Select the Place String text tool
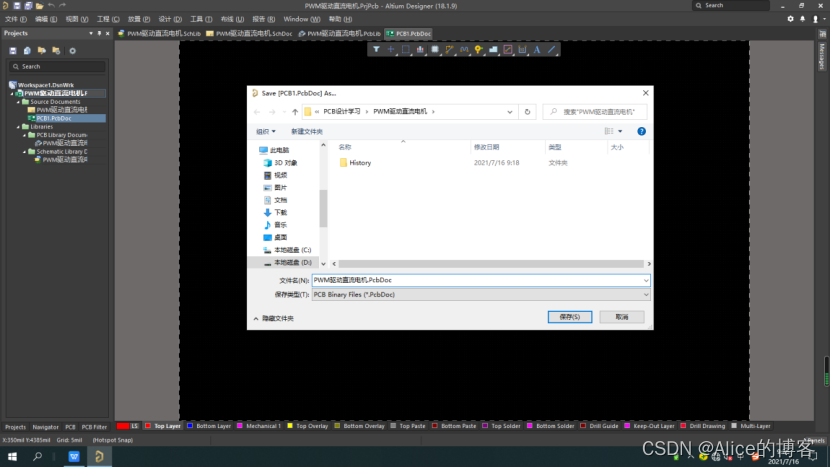 [537, 49]
